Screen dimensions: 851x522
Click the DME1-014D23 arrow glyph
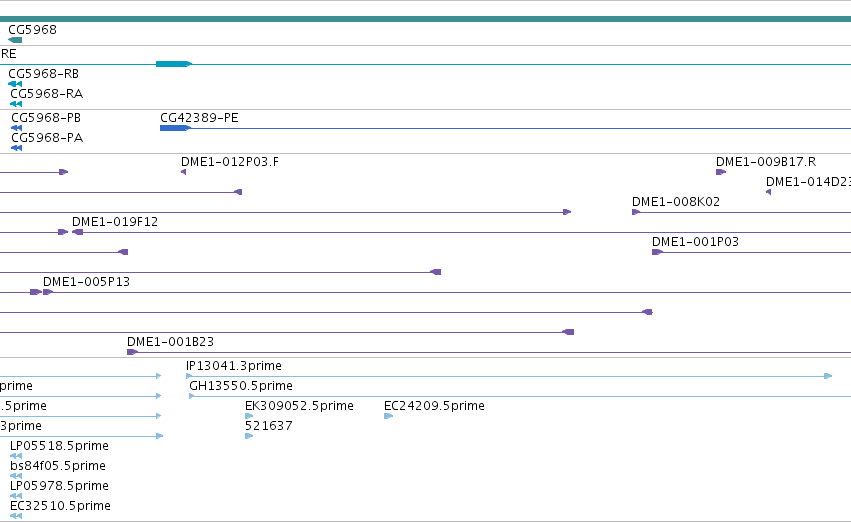pyautogui.click(x=769, y=192)
